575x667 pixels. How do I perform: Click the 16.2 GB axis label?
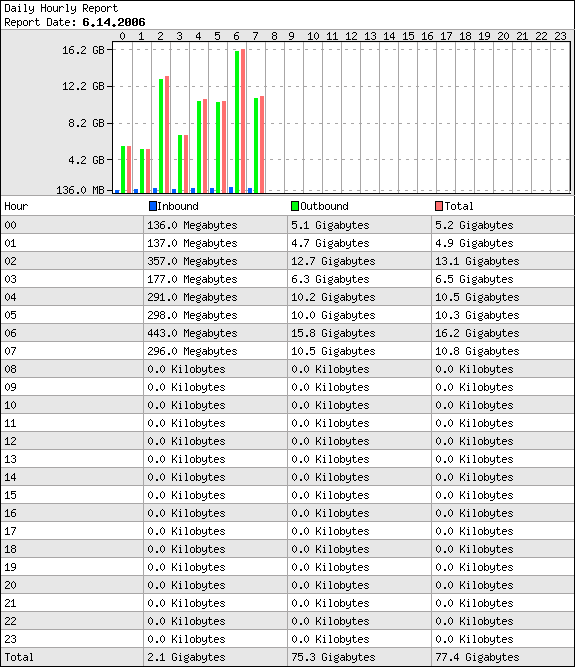83,50
